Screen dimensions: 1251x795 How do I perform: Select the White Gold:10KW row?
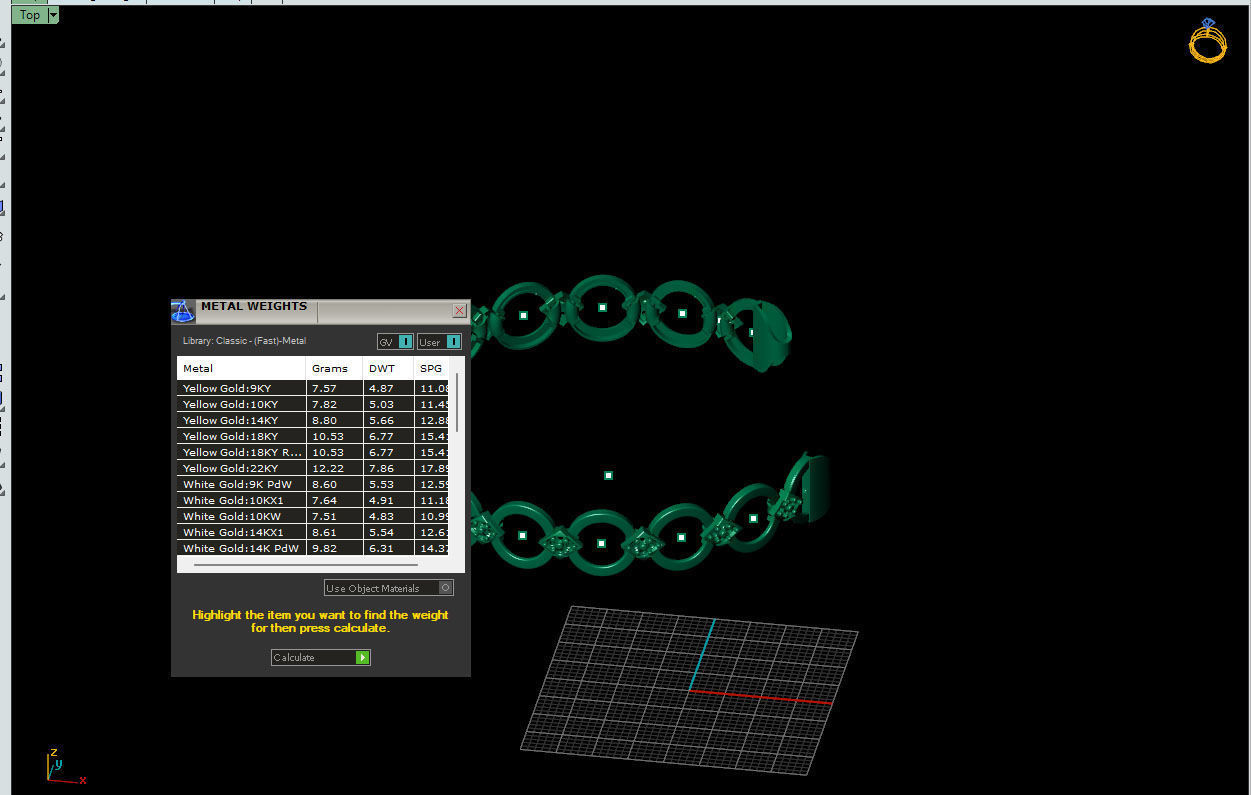(x=314, y=516)
